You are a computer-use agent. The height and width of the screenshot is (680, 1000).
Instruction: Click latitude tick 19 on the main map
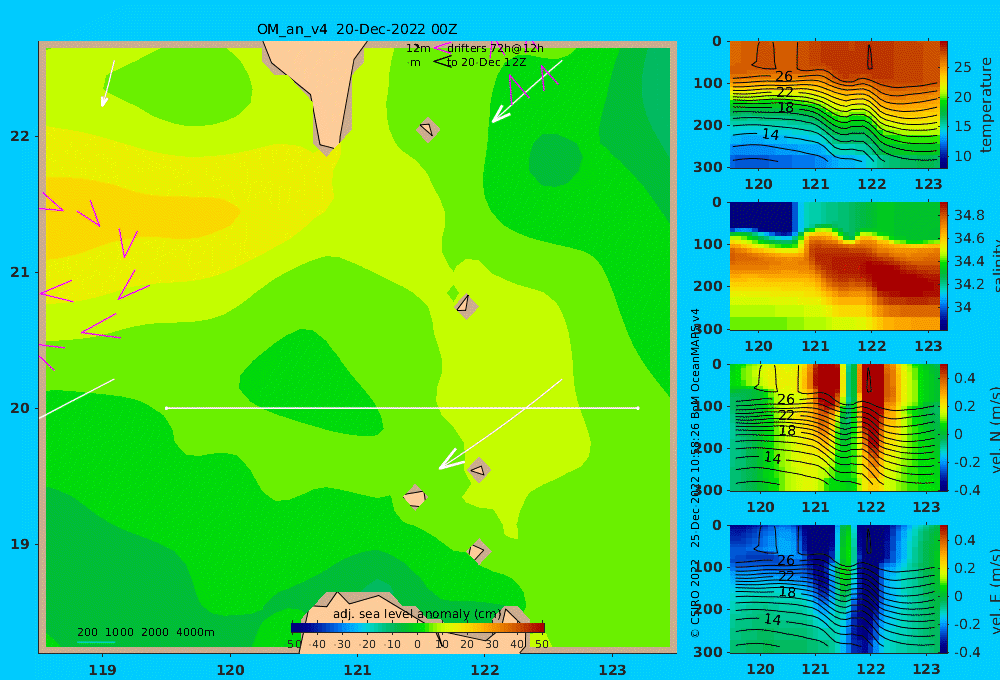click(20, 544)
